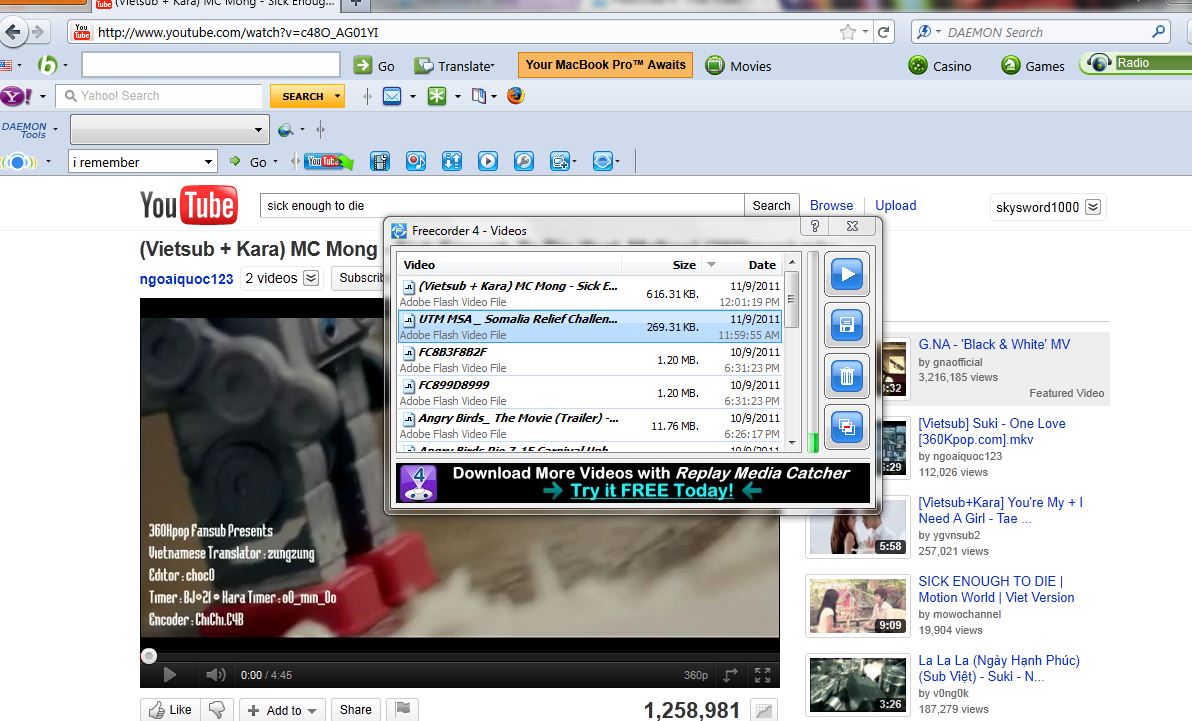Click the thumbs-down Dislike button
This screenshot has height=721, width=1192.
[x=217, y=710]
